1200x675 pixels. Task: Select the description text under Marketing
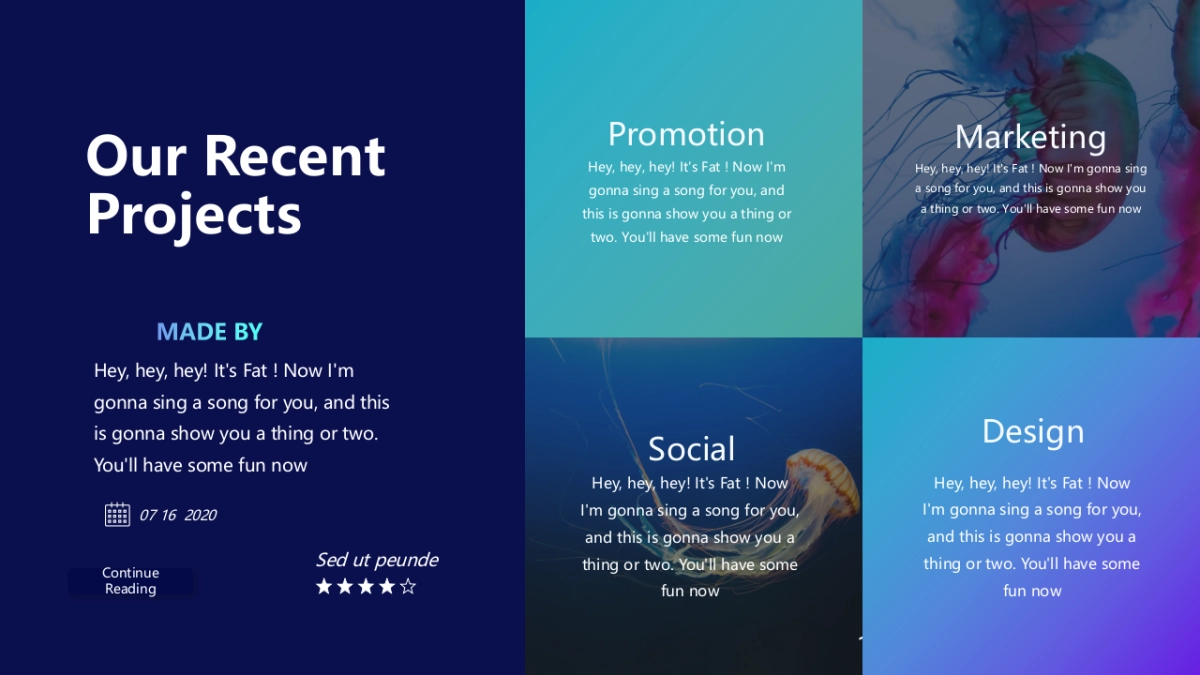1030,189
